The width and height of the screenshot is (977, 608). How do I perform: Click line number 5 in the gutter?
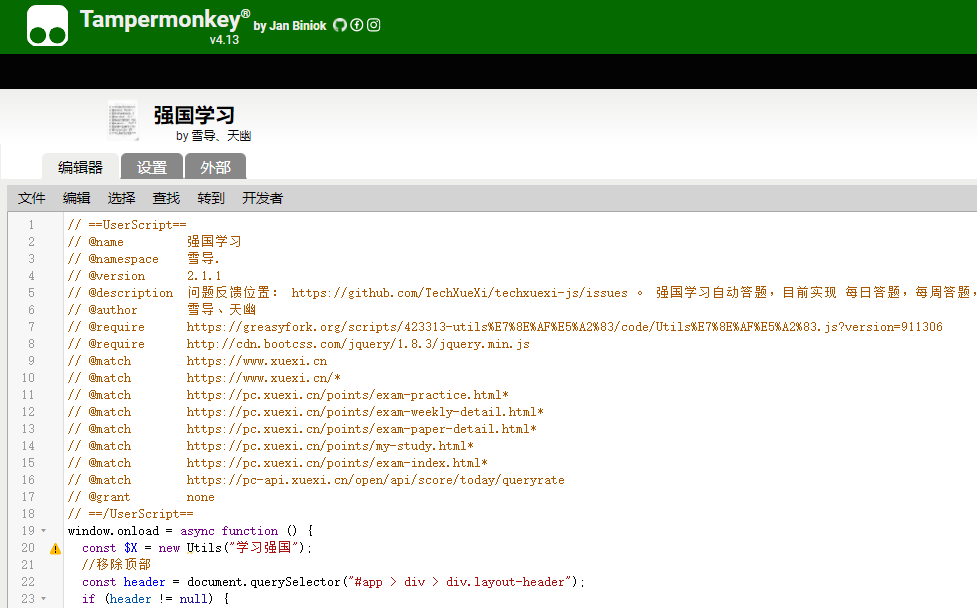pos(31,293)
